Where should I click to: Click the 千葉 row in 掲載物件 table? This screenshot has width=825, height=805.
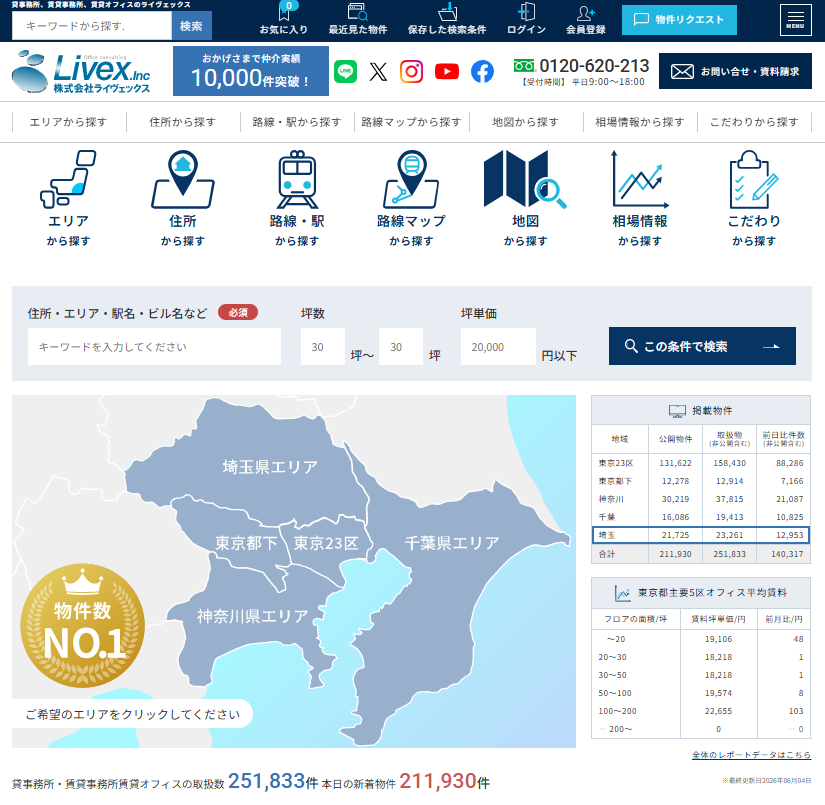(x=701, y=517)
